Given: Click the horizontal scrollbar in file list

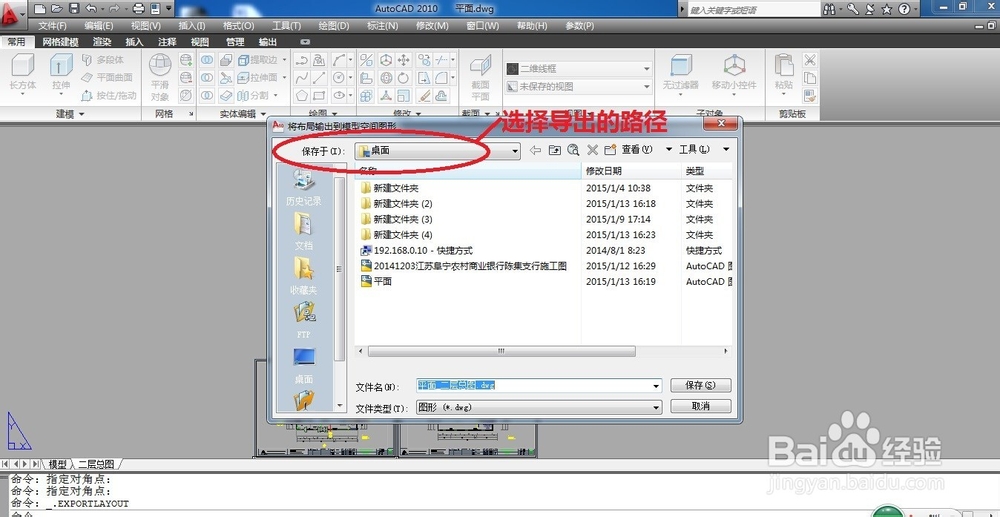Looking at the screenshot, I should pos(501,351).
